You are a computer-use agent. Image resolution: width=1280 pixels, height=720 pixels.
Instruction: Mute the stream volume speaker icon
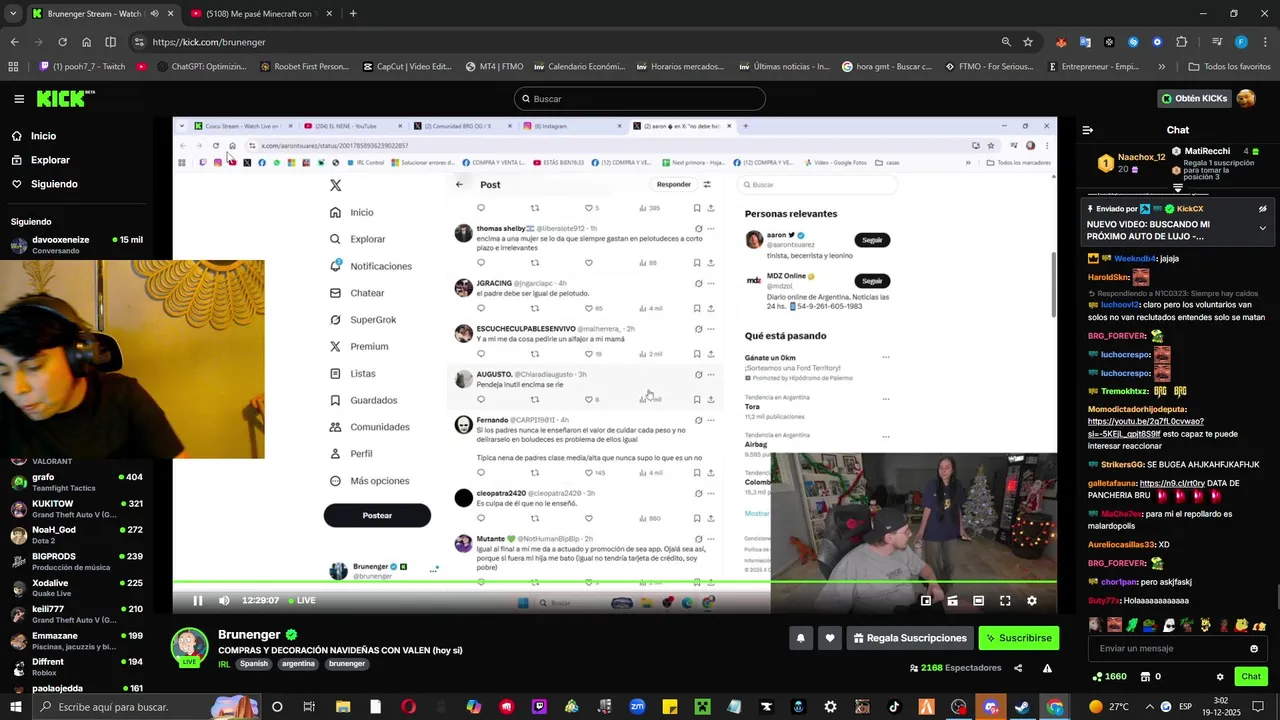point(224,600)
